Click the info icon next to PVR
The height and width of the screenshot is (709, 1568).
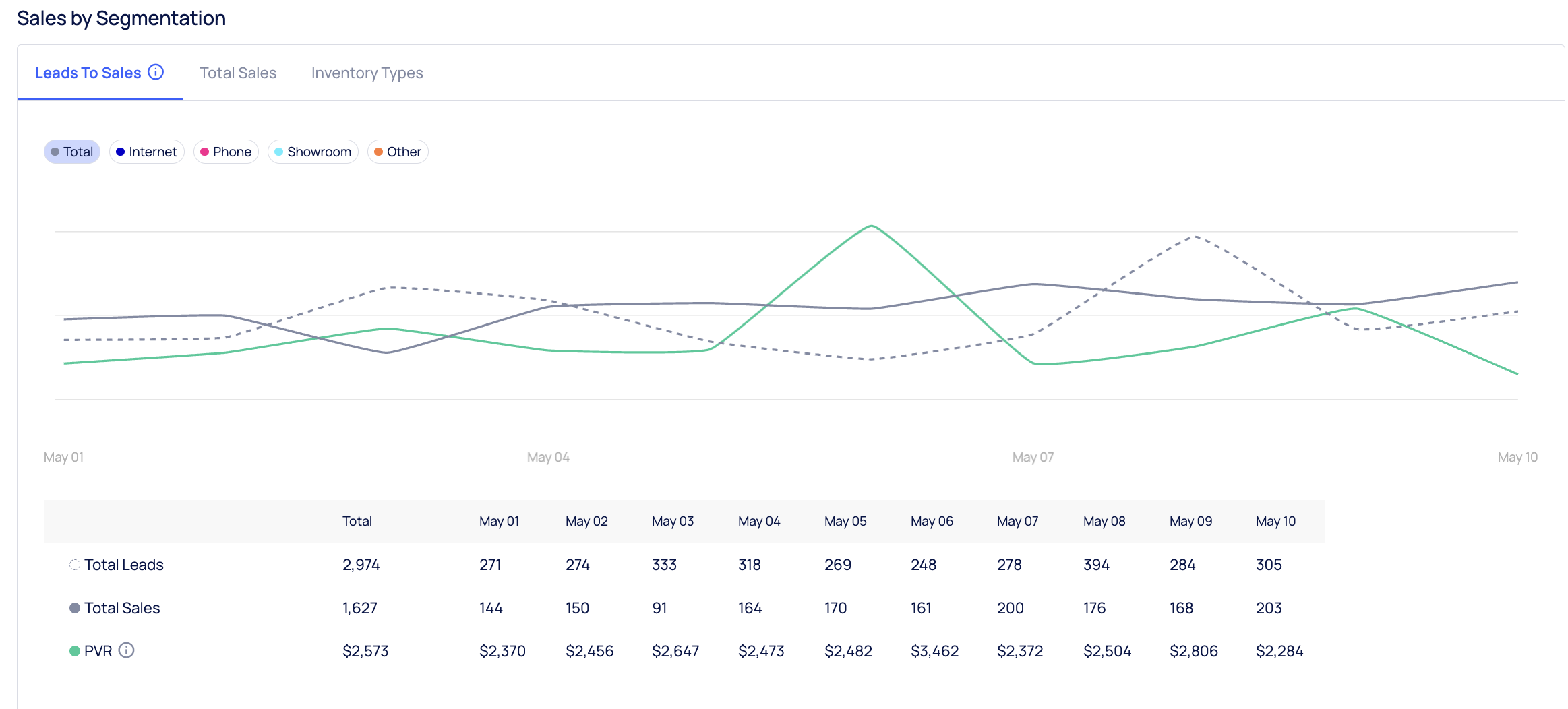(126, 650)
